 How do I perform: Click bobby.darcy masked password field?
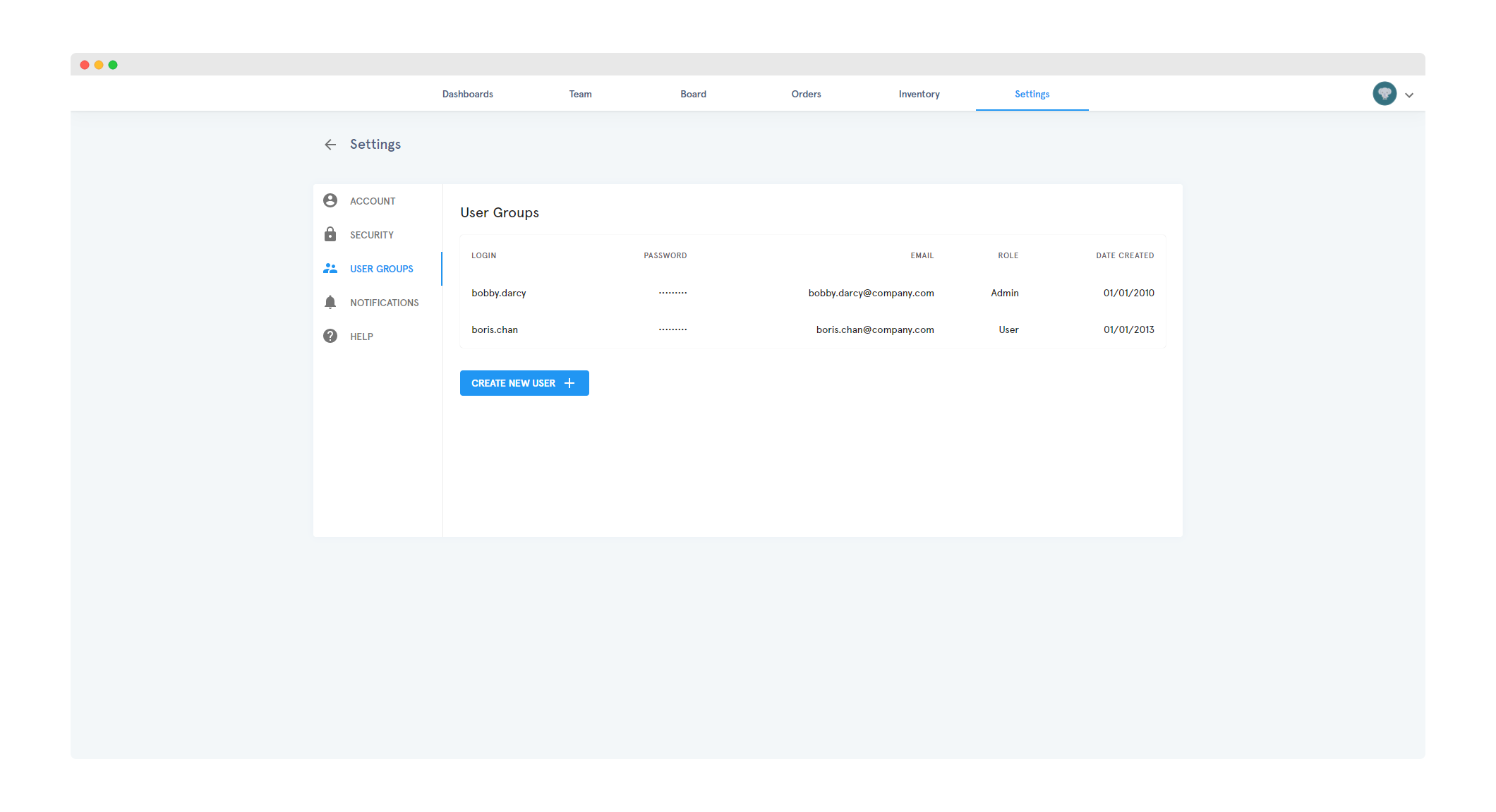(x=672, y=293)
